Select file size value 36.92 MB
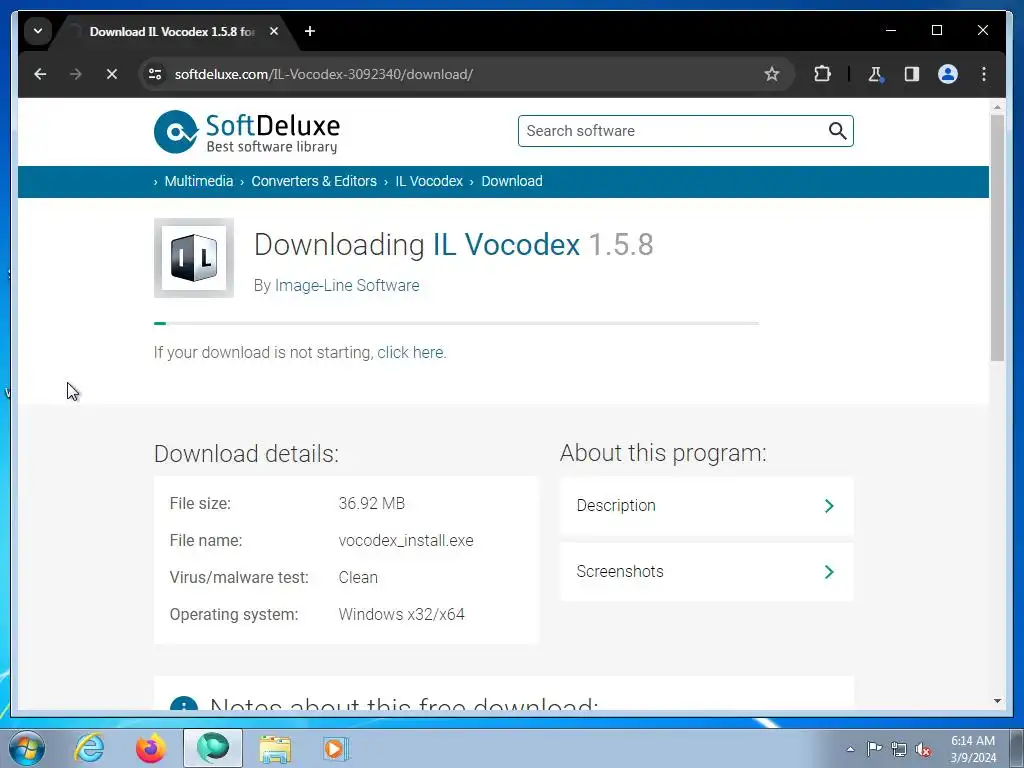 372,504
